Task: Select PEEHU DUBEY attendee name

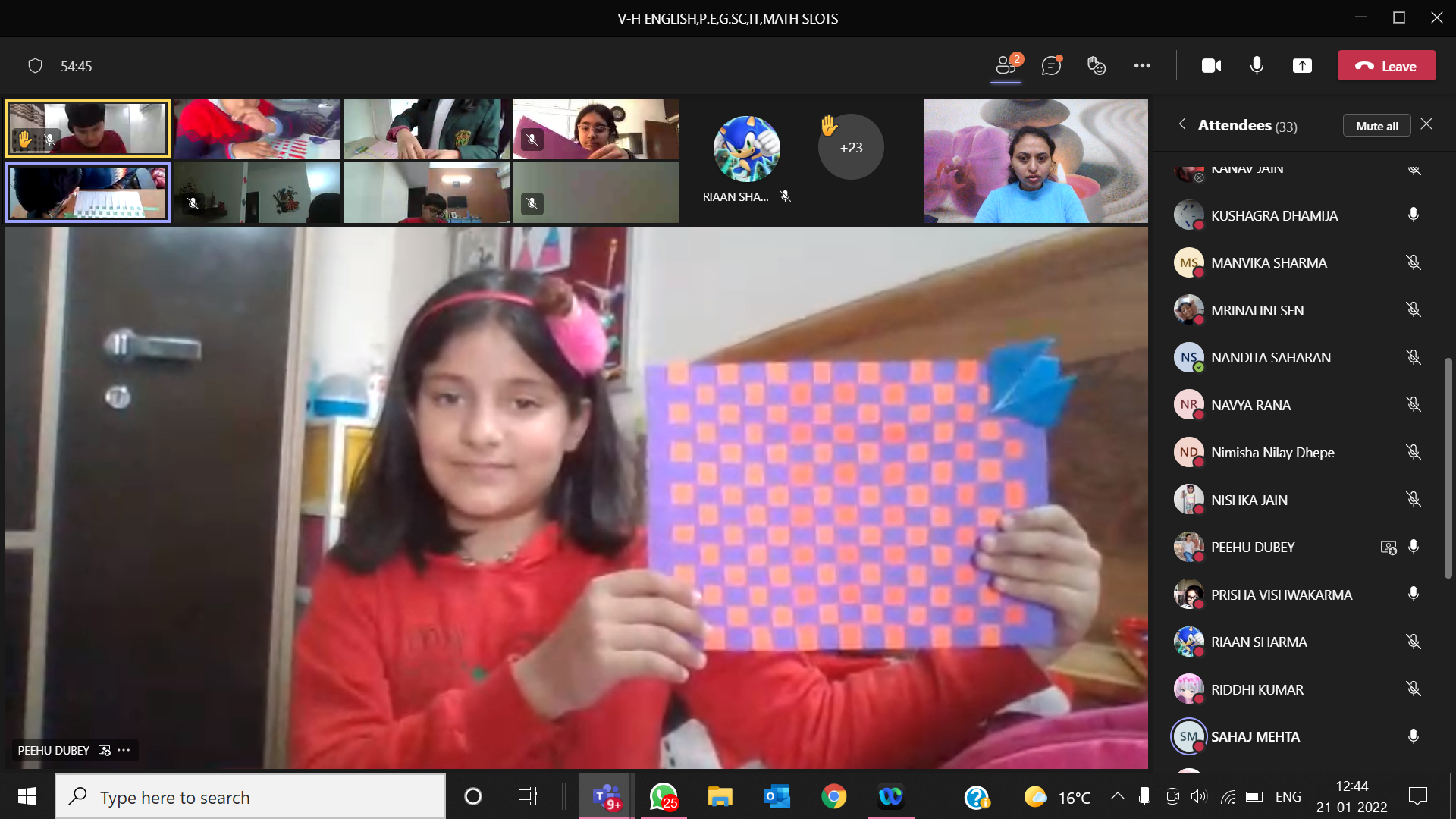Action: 1253,548
